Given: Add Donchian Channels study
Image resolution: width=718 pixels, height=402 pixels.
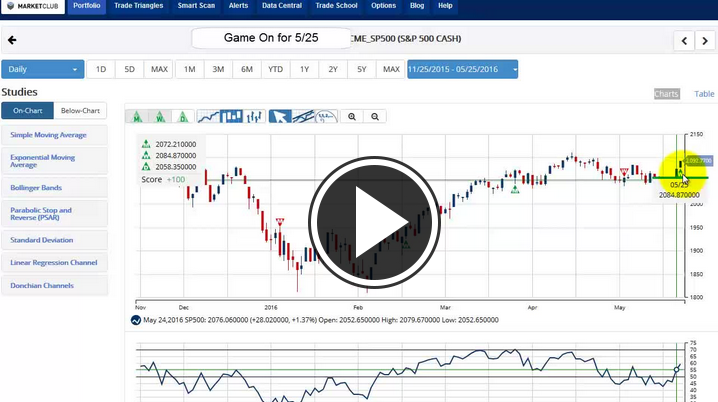Looking at the screenshot, I should [x=54, y=285].
